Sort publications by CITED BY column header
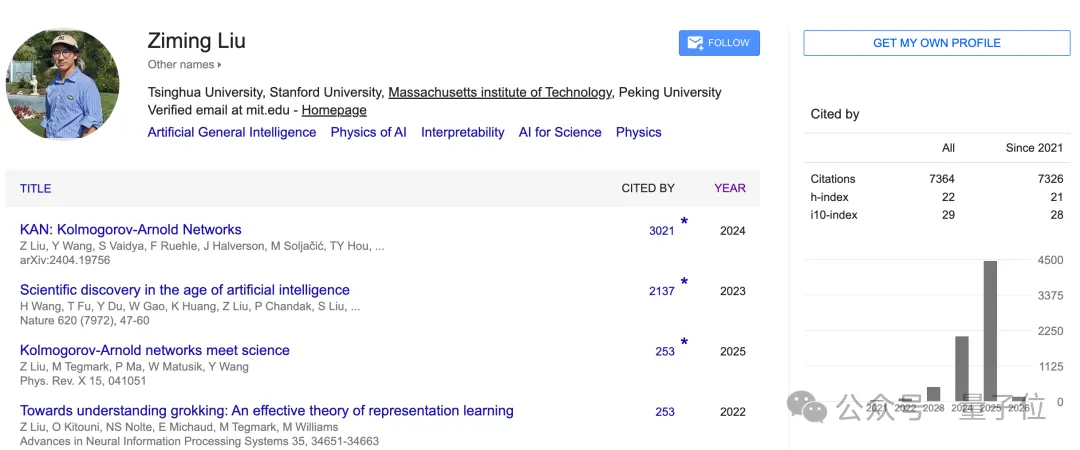This screenshot has height=450, width=1080. [x=648, y=188]
